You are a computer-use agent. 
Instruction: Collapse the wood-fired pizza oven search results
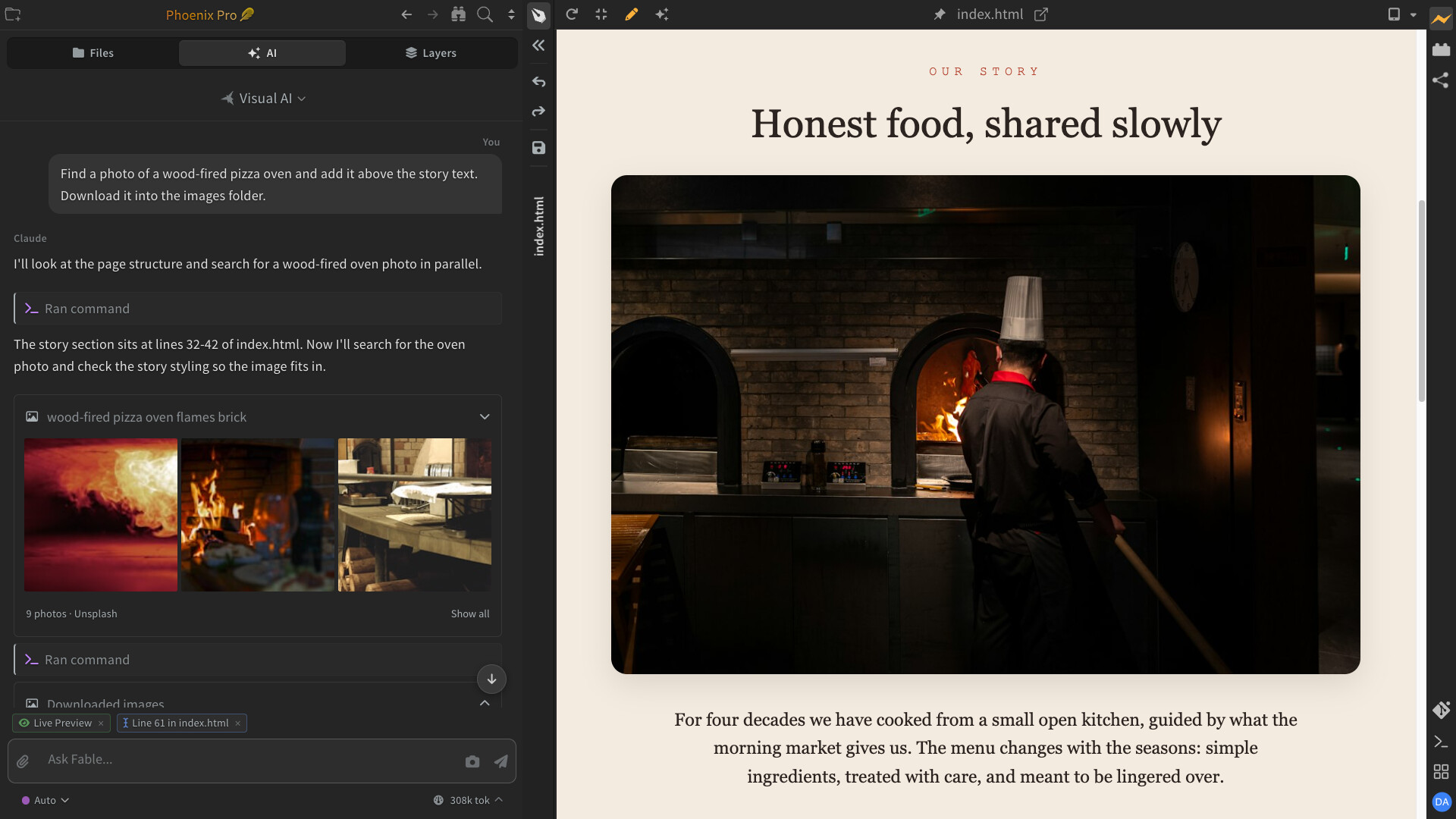point(485,417)
